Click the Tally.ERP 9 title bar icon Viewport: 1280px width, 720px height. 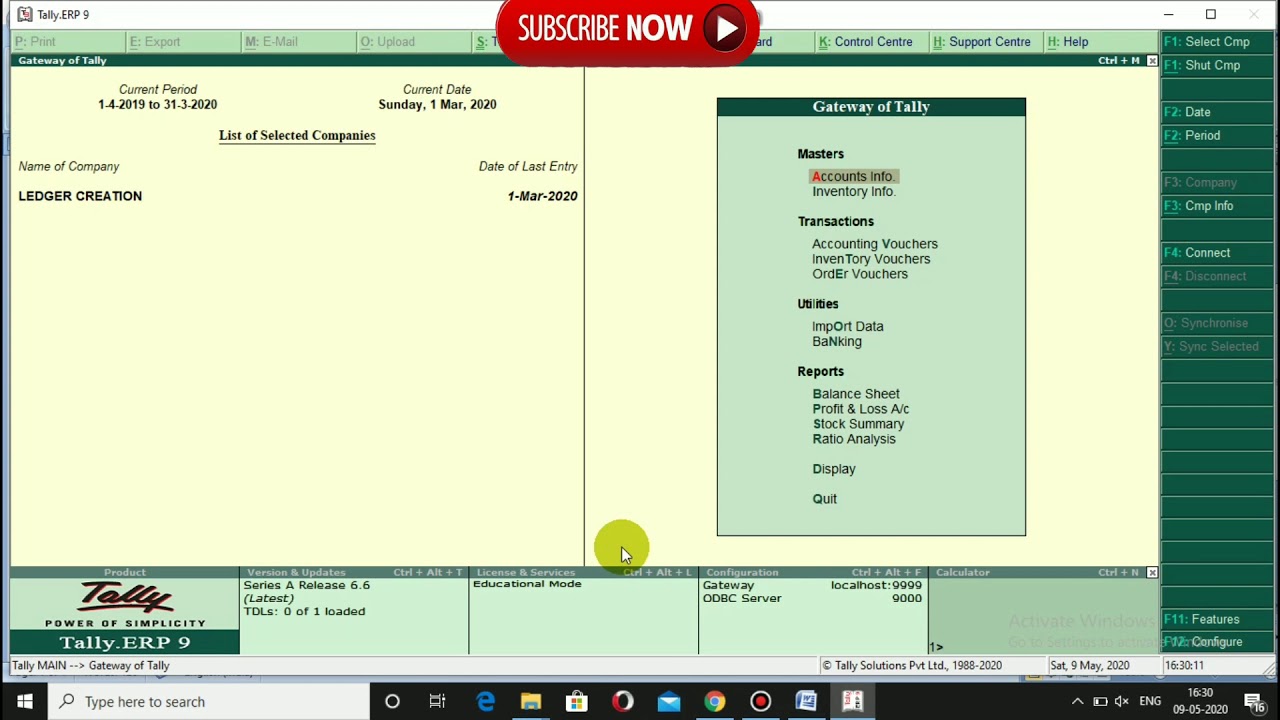[24, 15]
